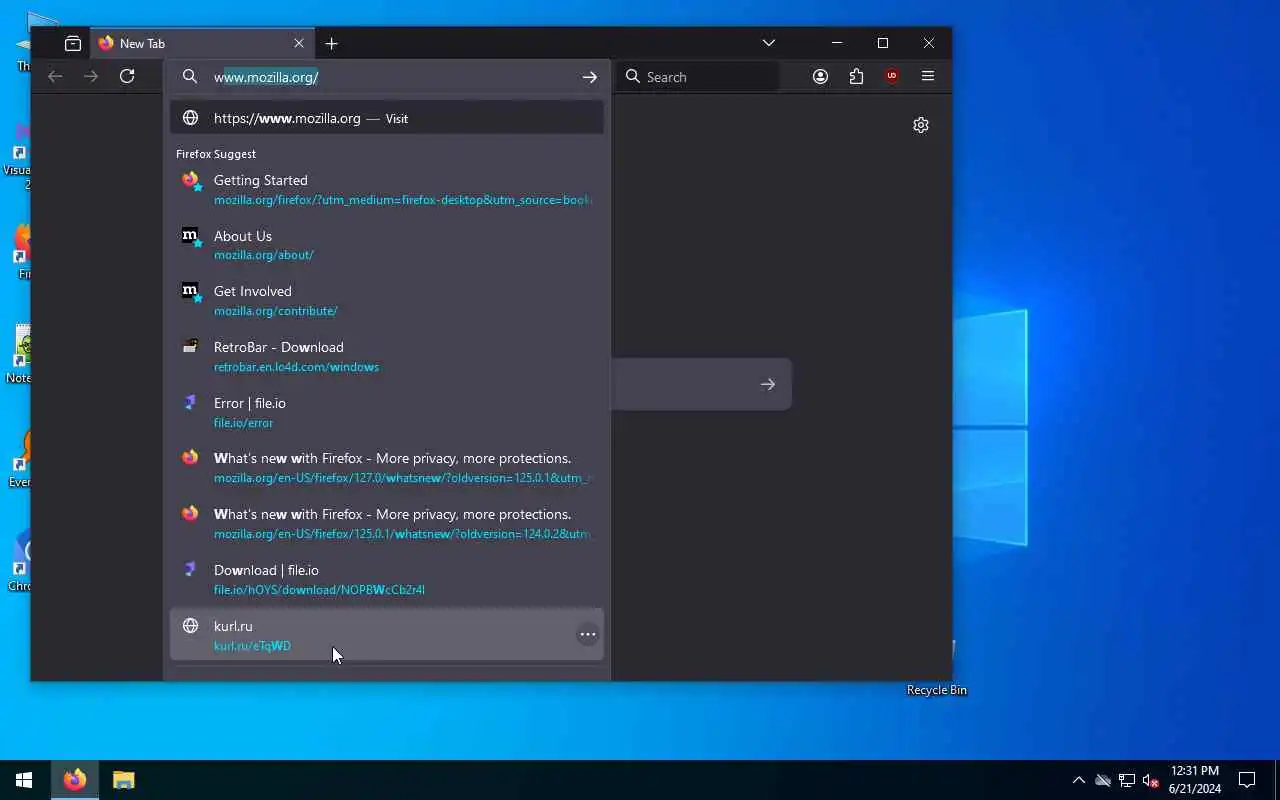Go forward with the forward arrow
Screen dimensions: 1280x800
(x=91, y=76)
